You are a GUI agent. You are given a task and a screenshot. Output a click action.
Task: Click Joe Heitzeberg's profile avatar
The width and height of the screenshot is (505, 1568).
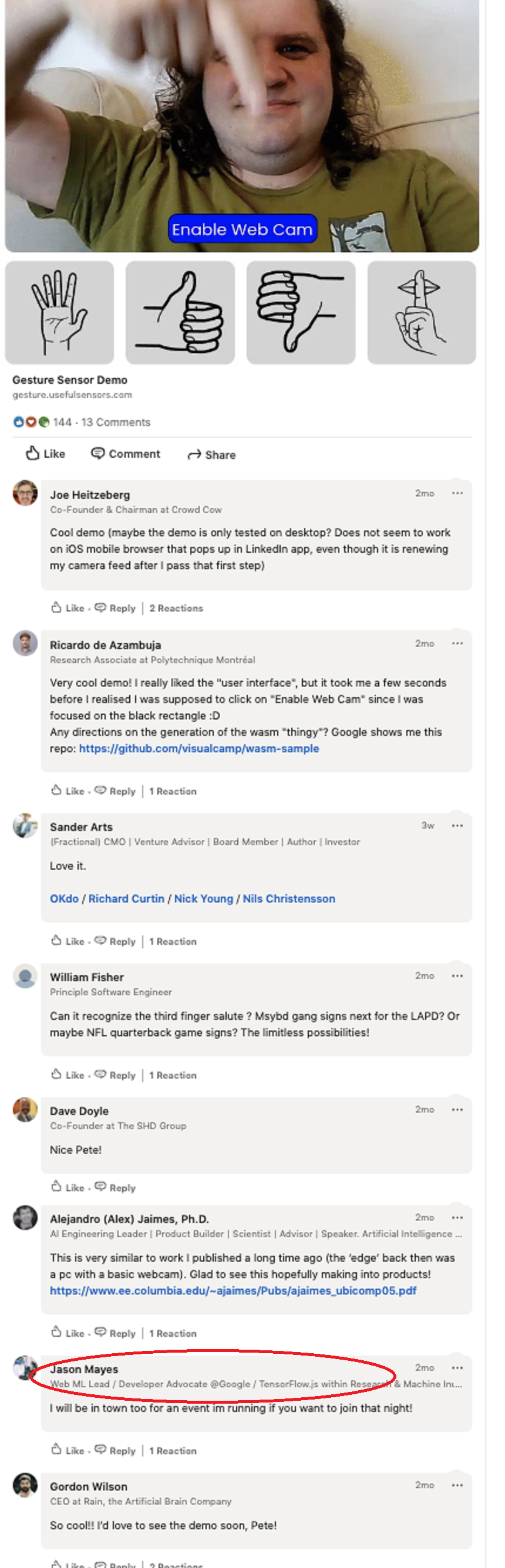point(25,493)
